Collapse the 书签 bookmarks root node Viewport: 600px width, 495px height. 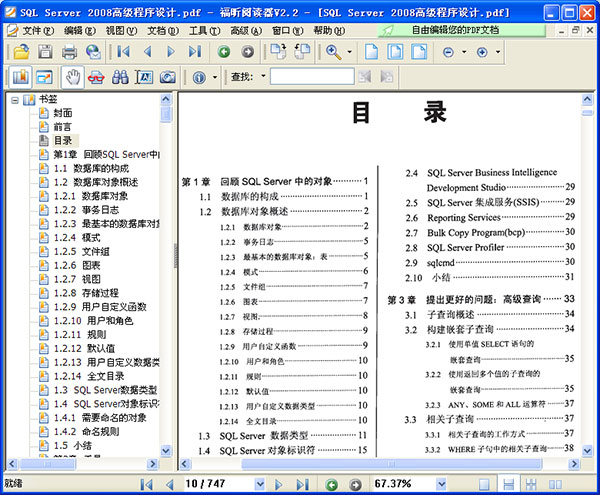[15, 99]
